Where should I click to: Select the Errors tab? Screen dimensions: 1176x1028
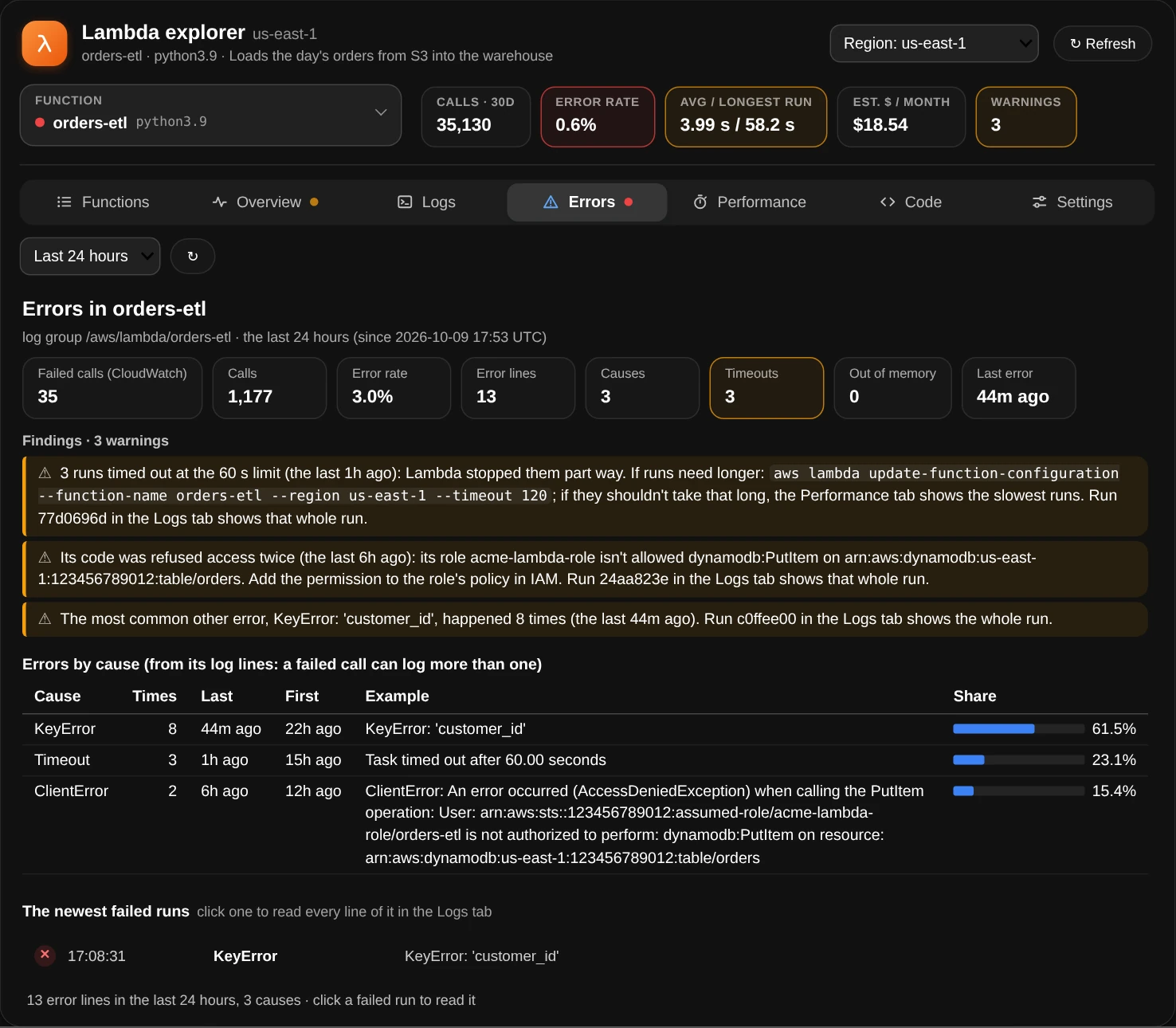point(587,202)
